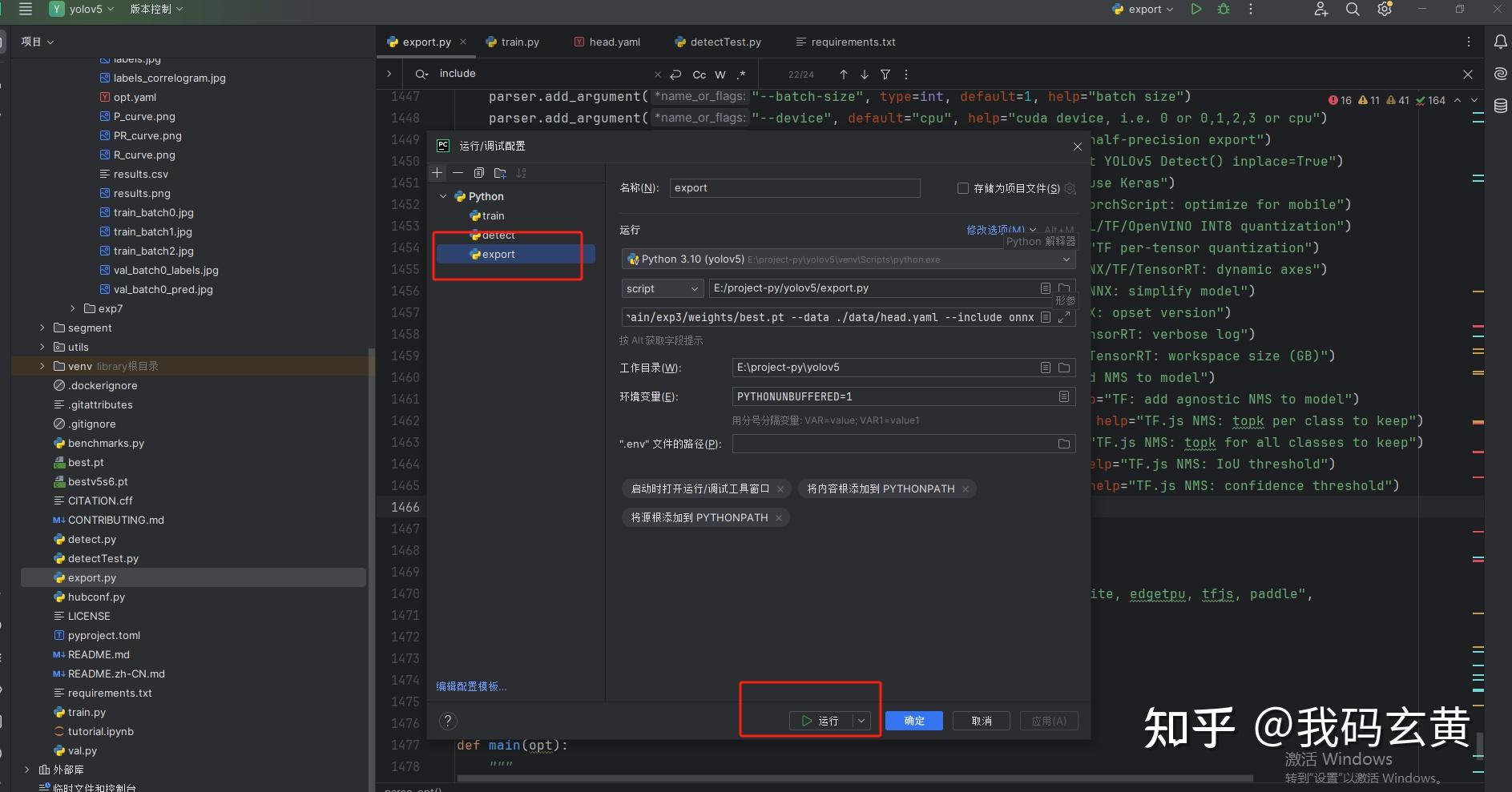Open search newline toggle icon
This screenshot has width=1512, height=792.
(x=675, y=74)
